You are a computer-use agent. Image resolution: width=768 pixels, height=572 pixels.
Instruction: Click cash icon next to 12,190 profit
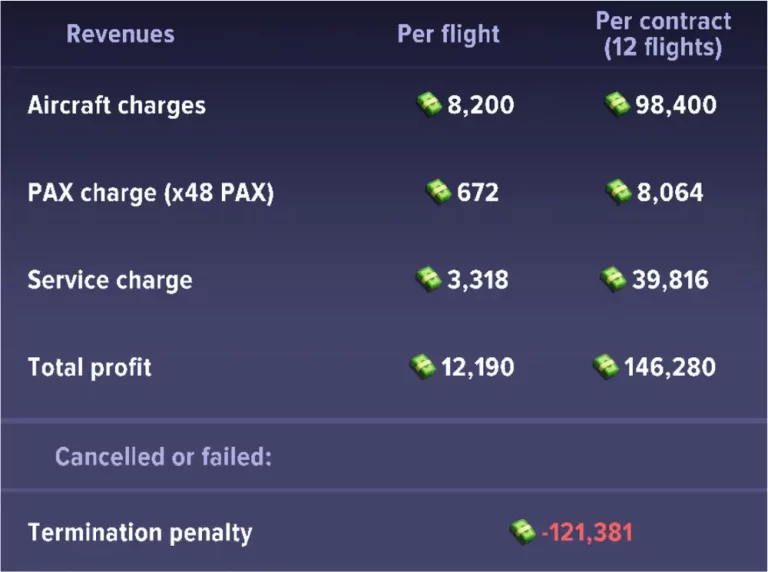tap(423, 366)
